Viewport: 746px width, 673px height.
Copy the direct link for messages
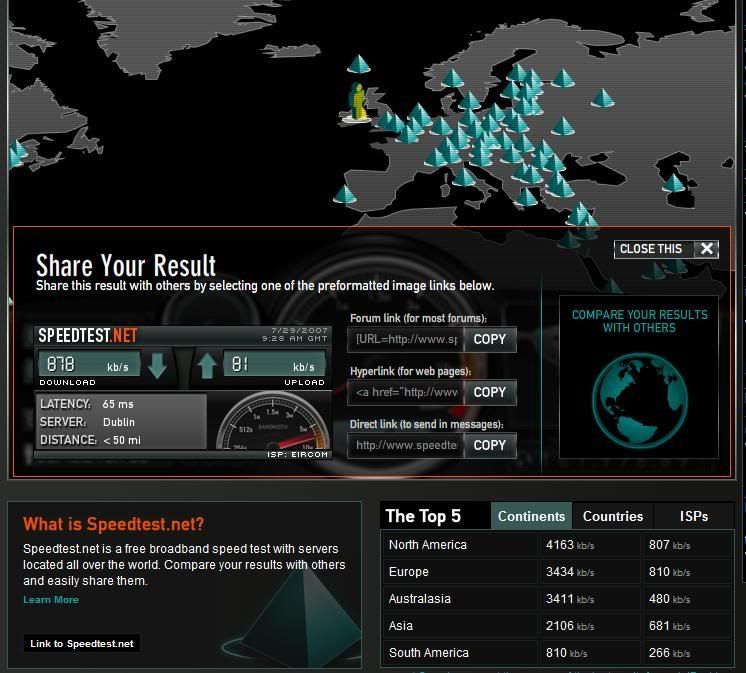pos(489,445)
